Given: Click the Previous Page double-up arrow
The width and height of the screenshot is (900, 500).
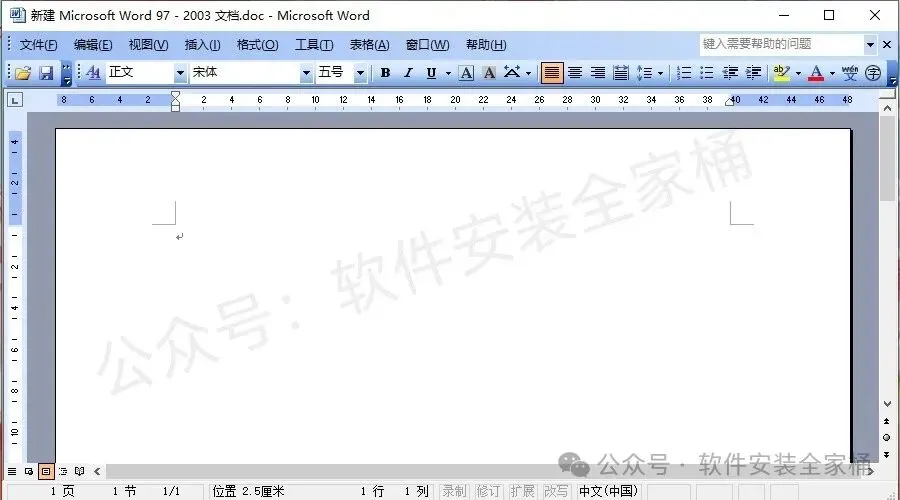Looking at the screenshot, I should (887, 421).
